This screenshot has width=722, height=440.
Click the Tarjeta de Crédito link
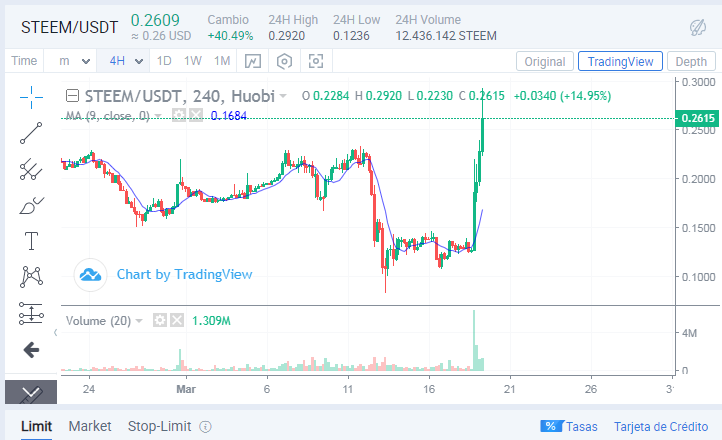(660, 426)
